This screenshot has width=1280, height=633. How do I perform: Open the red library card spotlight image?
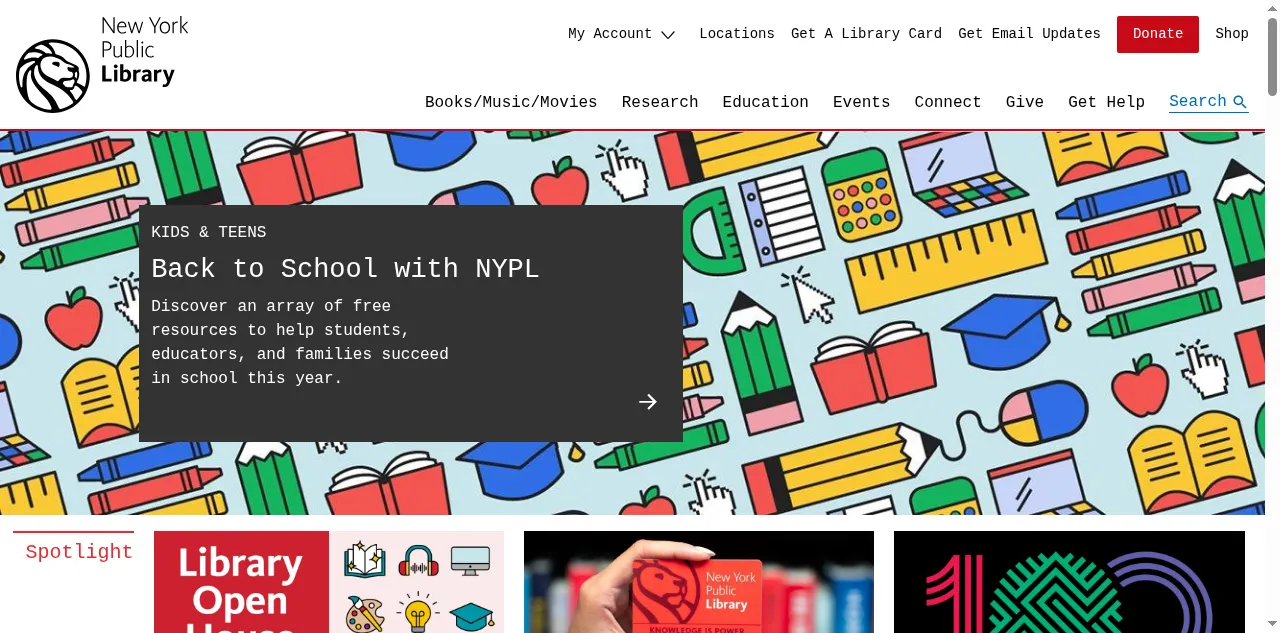(699, 582)
